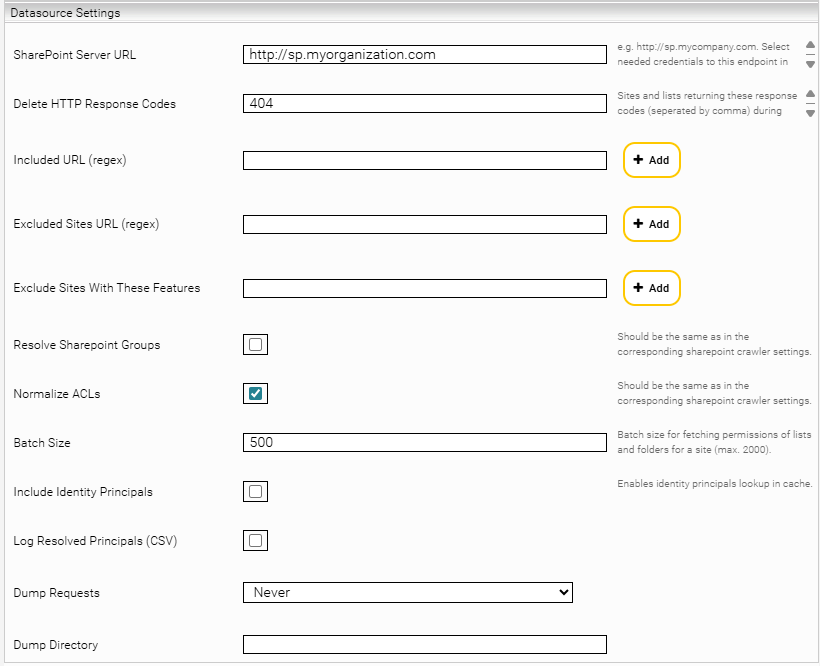Focus the Exclude Sites With These Features field
820x666 pixels.
pos(424,289)
